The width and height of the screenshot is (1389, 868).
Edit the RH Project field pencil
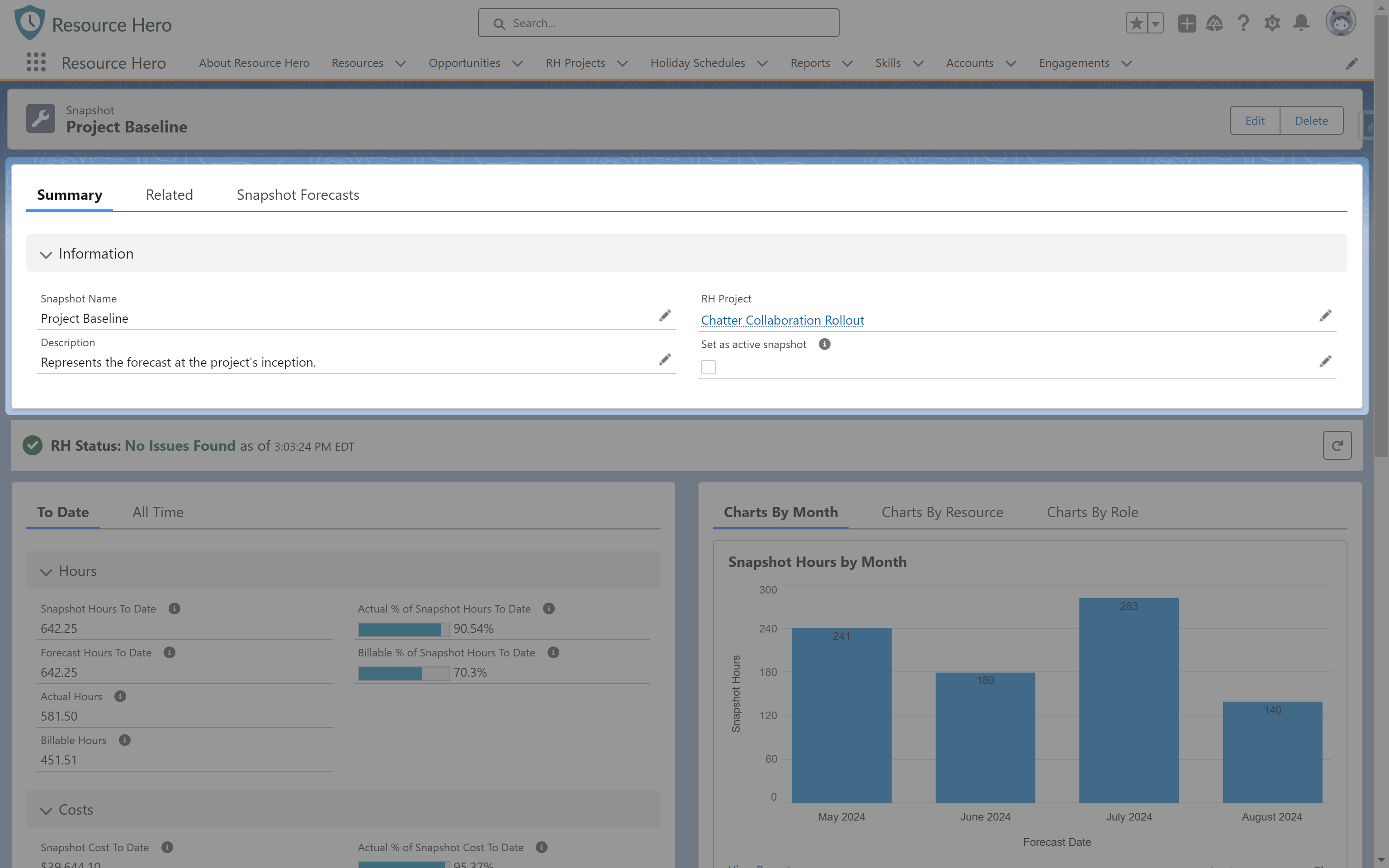coord(1325,316)
